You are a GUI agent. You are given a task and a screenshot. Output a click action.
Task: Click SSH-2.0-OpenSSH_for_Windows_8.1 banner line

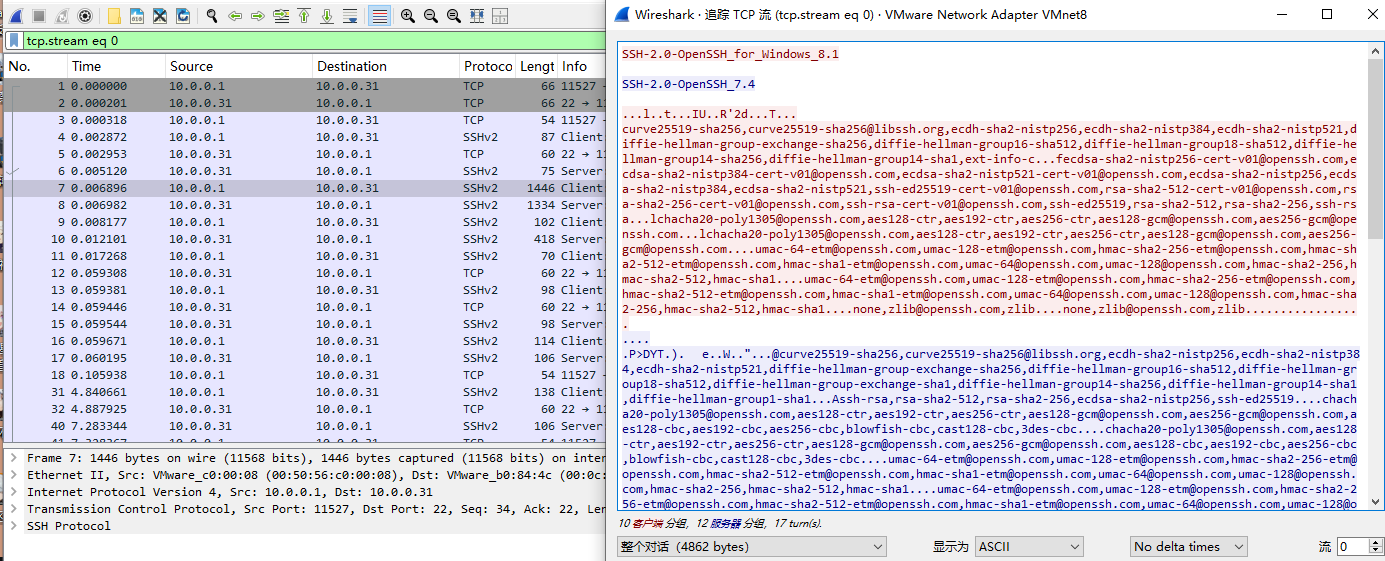tap(730, 54)
